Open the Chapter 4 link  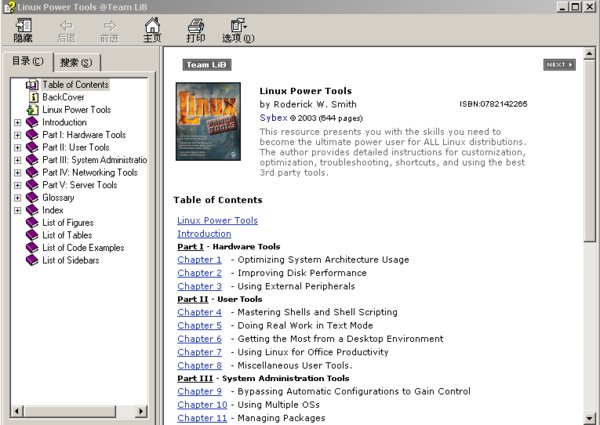click(199, 312)
